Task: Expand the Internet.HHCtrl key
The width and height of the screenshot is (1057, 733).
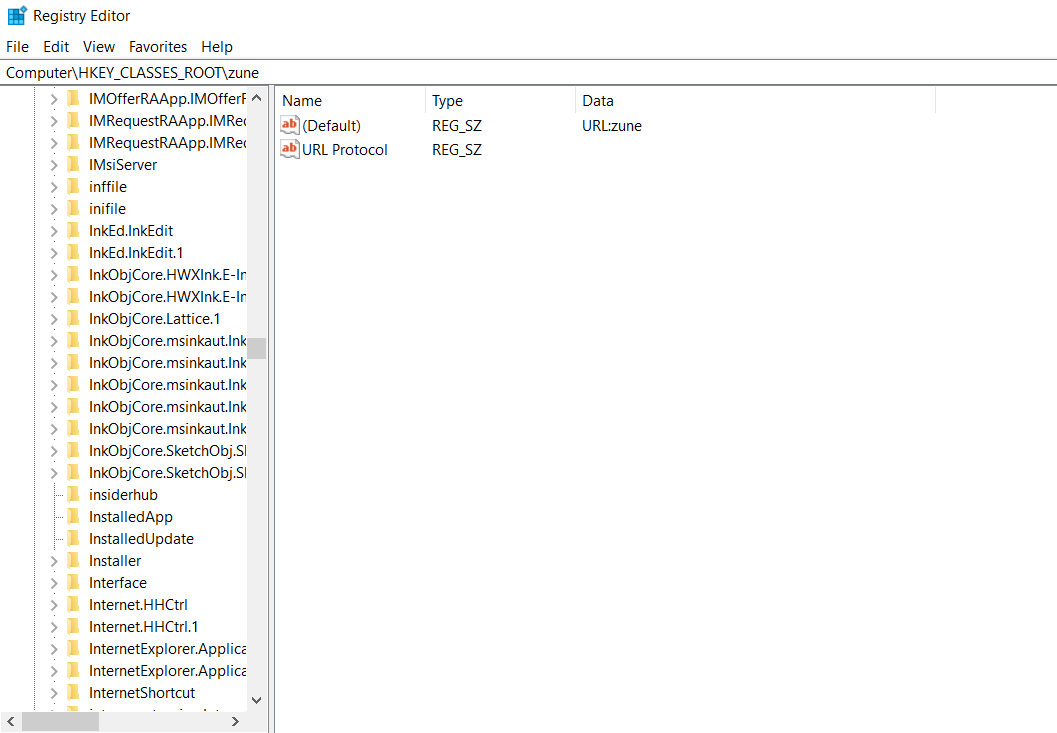Action: click(54, 606)
